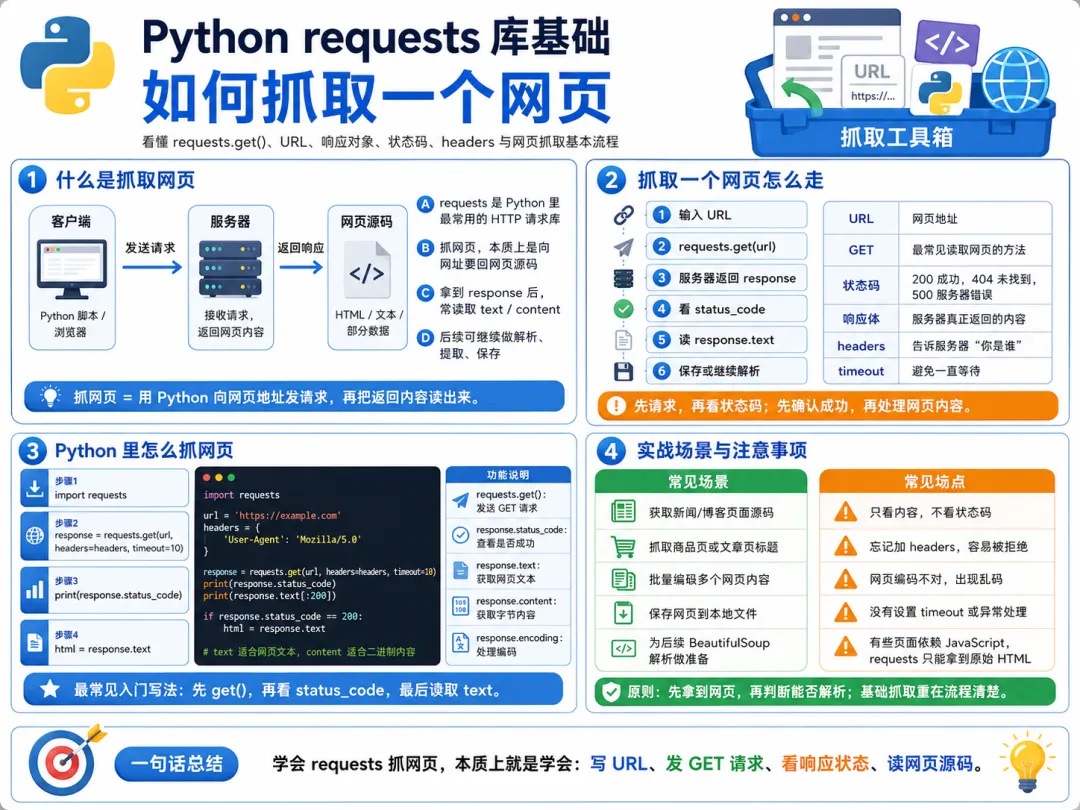The width and height of the screenshot is (1080, 810).
Task: Select the 常见场景 green header
Action: coord(700,481)
